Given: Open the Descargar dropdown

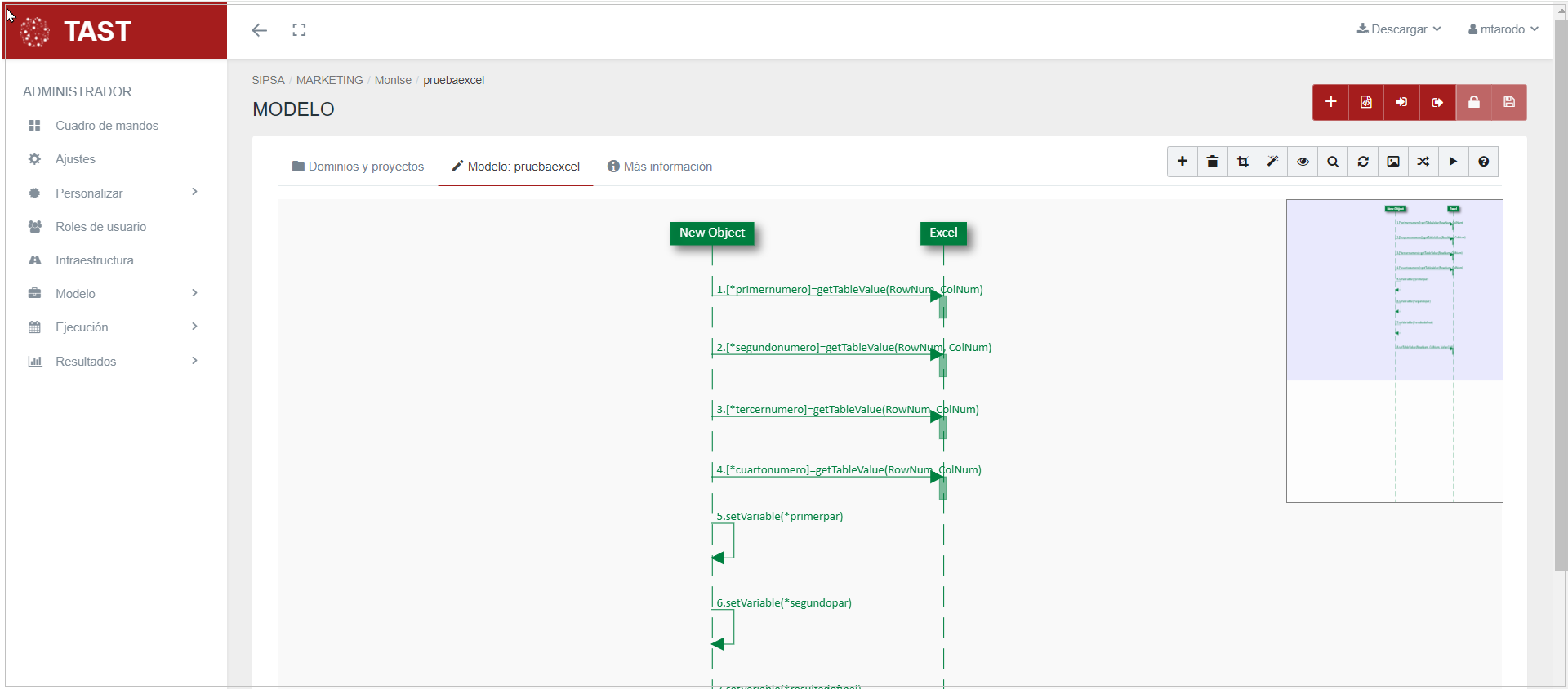Looking at the screenshot, I should (x=1398, y=29).
